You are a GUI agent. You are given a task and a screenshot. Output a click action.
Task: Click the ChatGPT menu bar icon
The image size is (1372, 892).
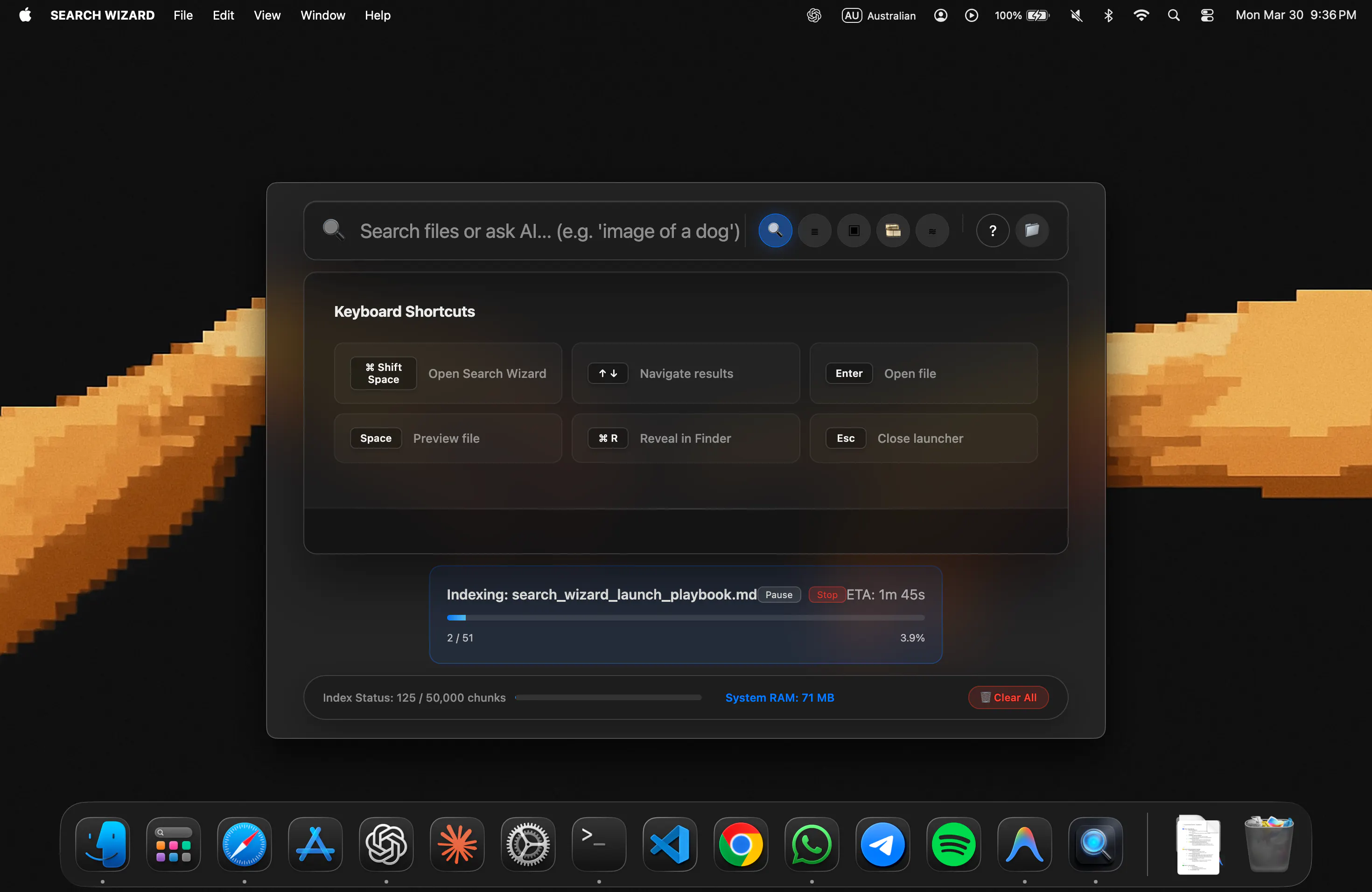[814, 15]
